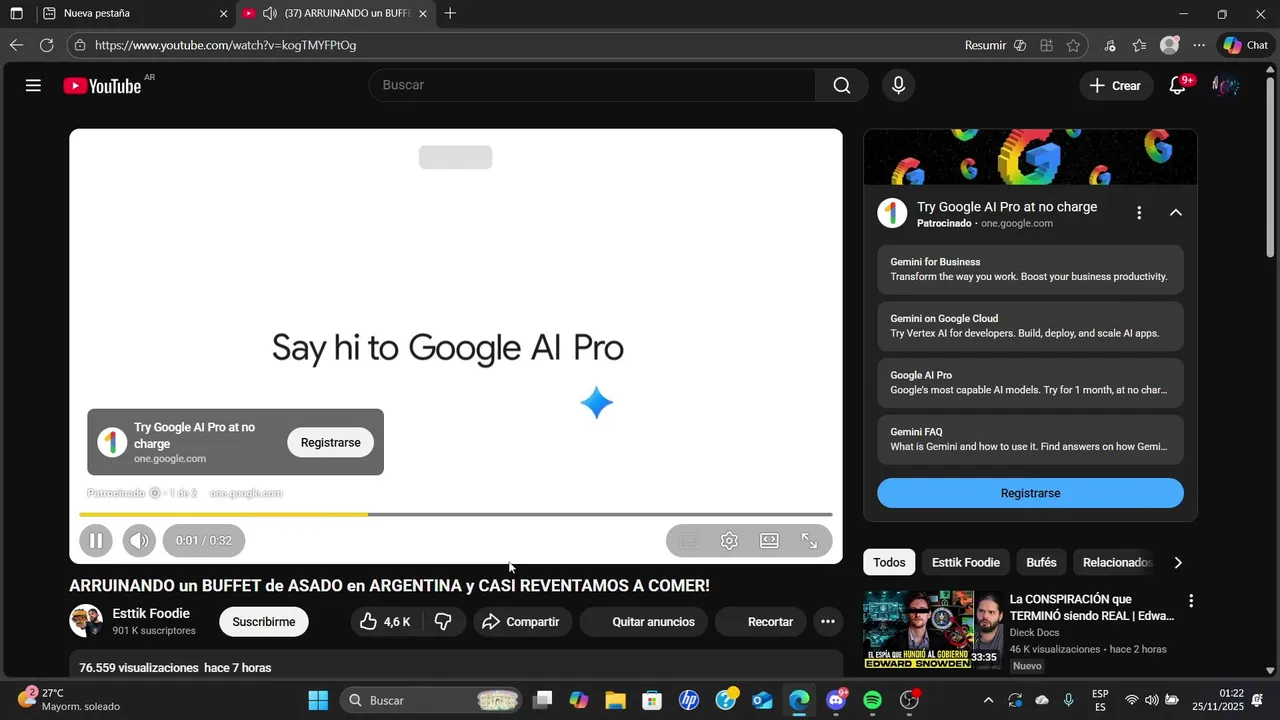The image size is (1280, 720).
Task: Subscribe with the Suscribirme button
Action: pos(264,622)
